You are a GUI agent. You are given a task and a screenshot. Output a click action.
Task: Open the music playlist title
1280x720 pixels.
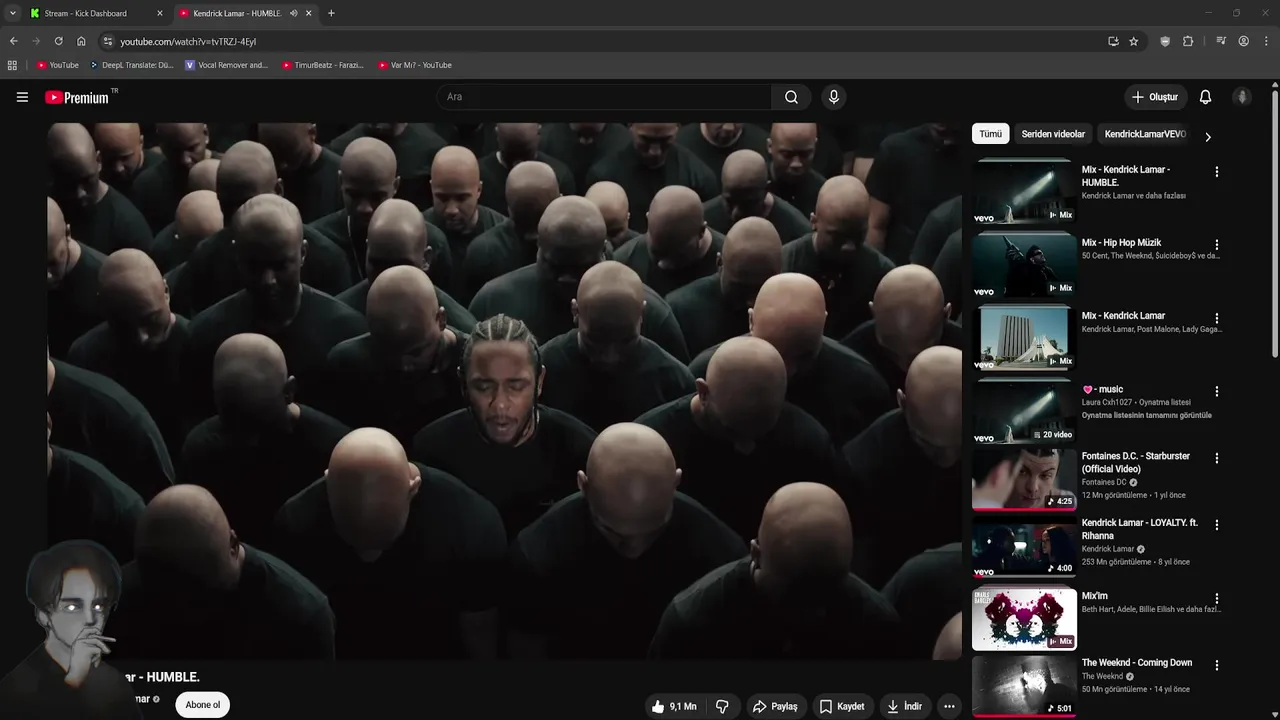coord(1103,389)
